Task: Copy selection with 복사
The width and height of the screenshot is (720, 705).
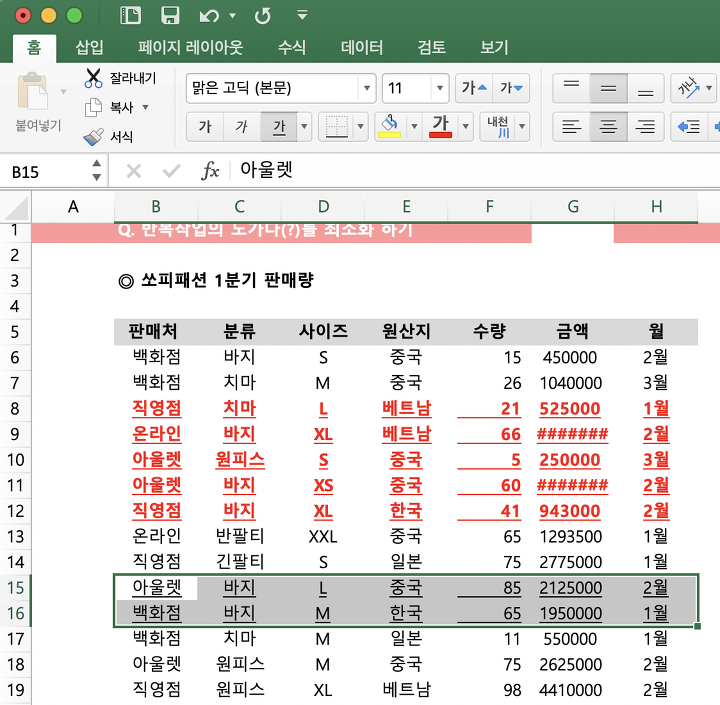Action: point(110,107)
